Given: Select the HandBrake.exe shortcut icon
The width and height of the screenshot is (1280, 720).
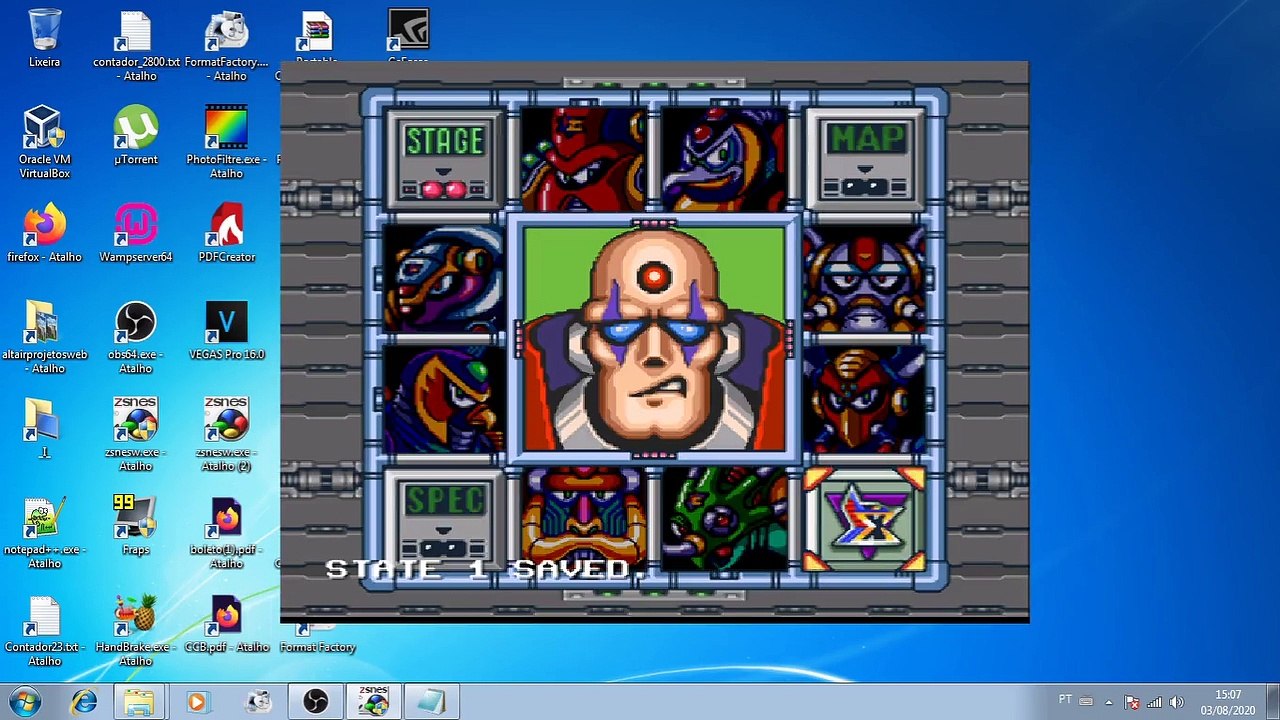Looking at the screenshot, I should 136,630.
